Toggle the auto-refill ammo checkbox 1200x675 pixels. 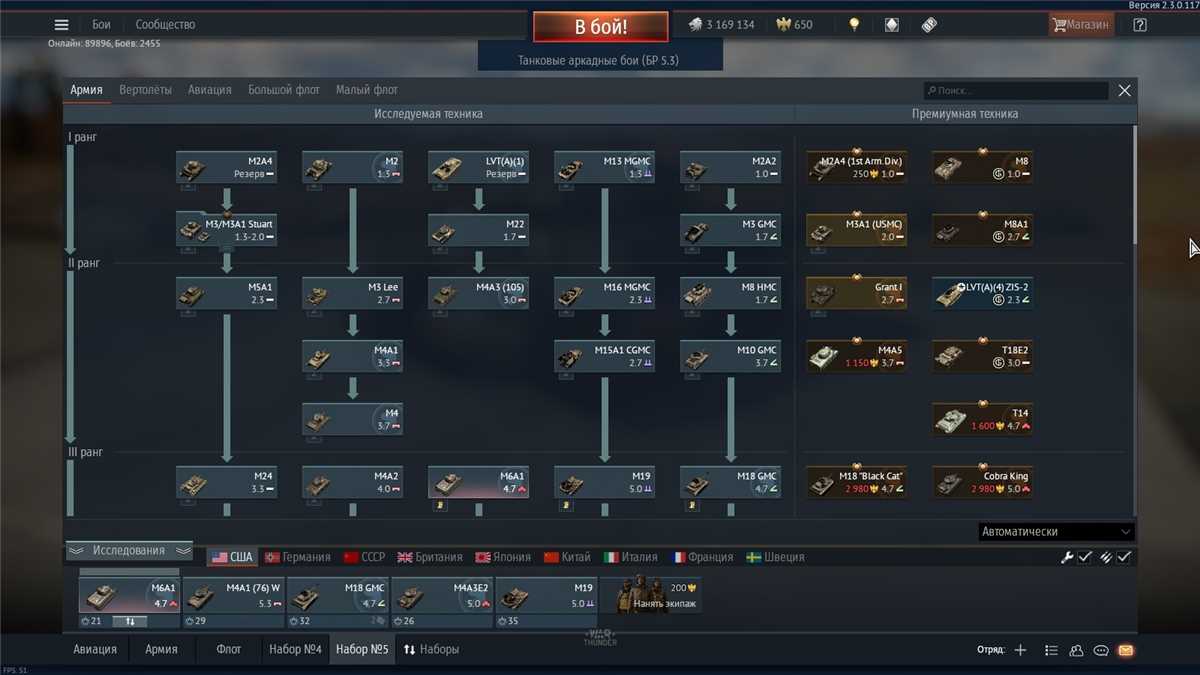(1124, 557)
